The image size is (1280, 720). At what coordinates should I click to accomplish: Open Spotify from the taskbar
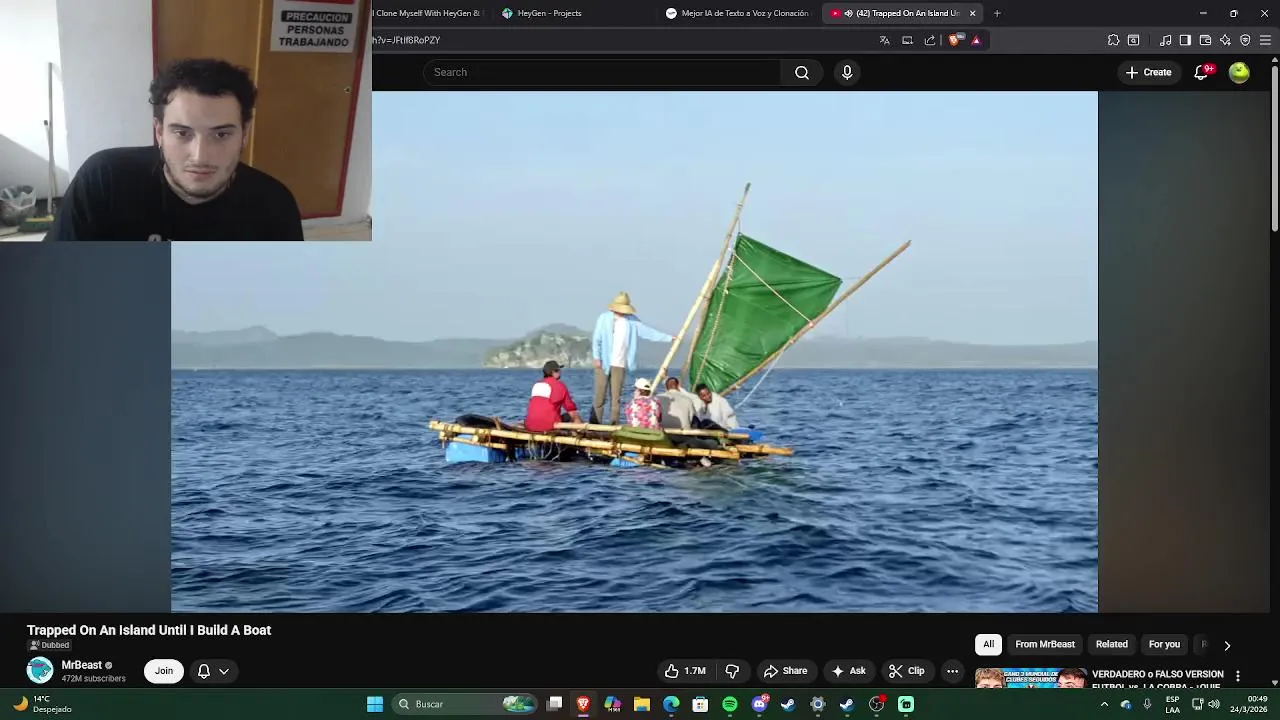coord(730,704)
